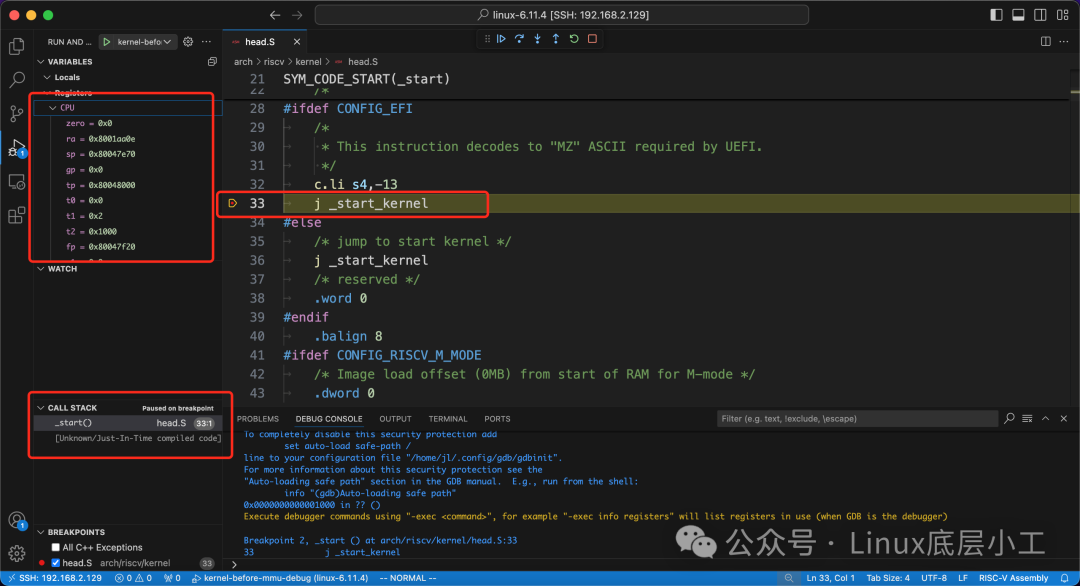Switch to the PROBLEMS panel tab
This screenshot has width=1080, height=586.
(258, 419)
